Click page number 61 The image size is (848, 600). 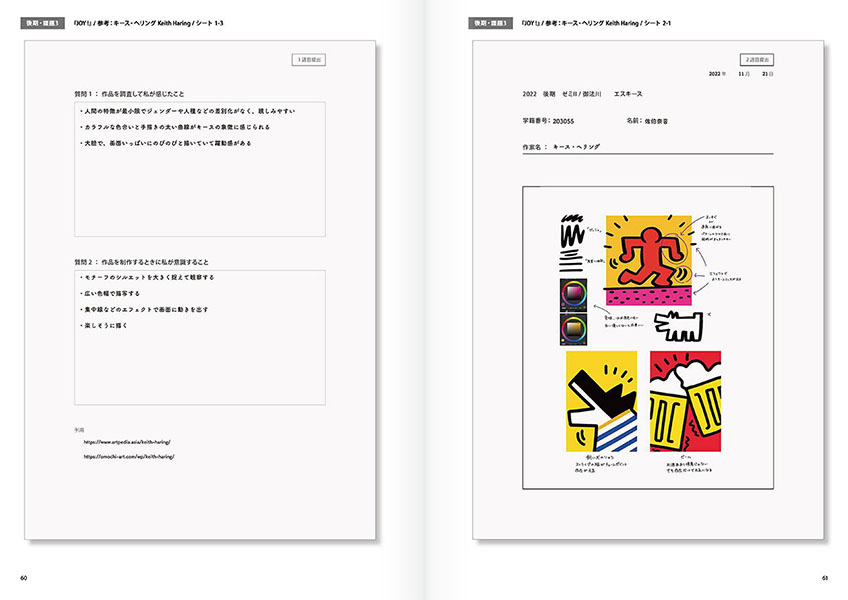[825, 578]
